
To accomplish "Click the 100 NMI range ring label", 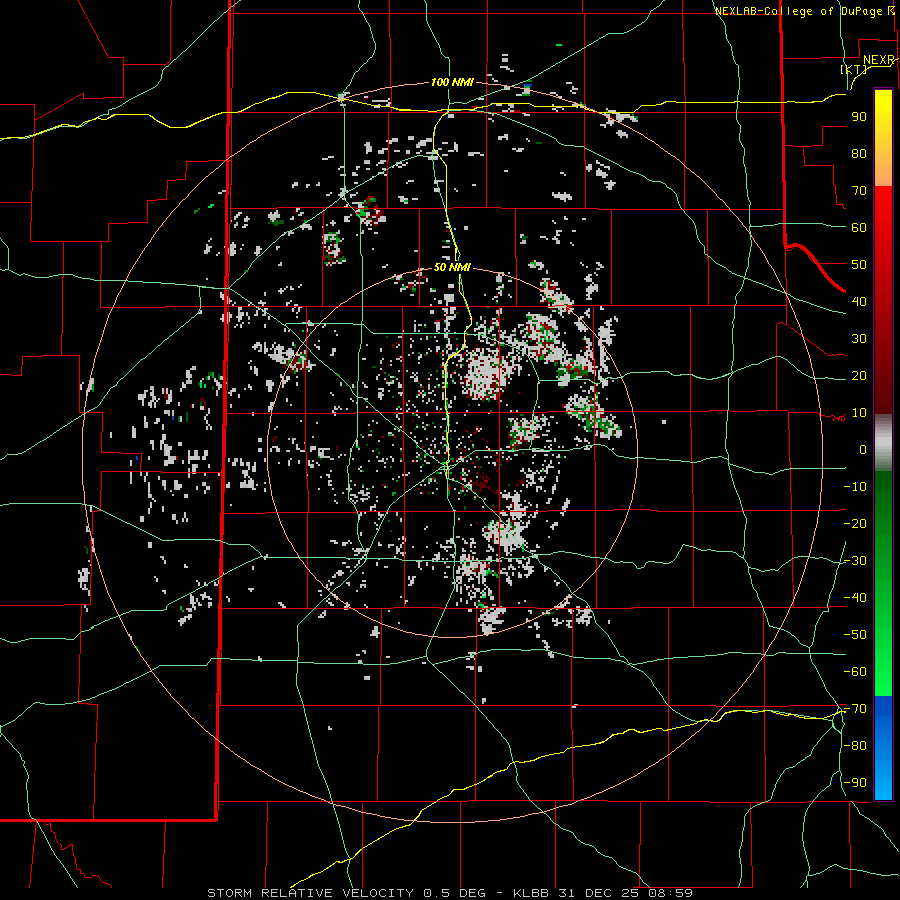I will click(452, 83).
